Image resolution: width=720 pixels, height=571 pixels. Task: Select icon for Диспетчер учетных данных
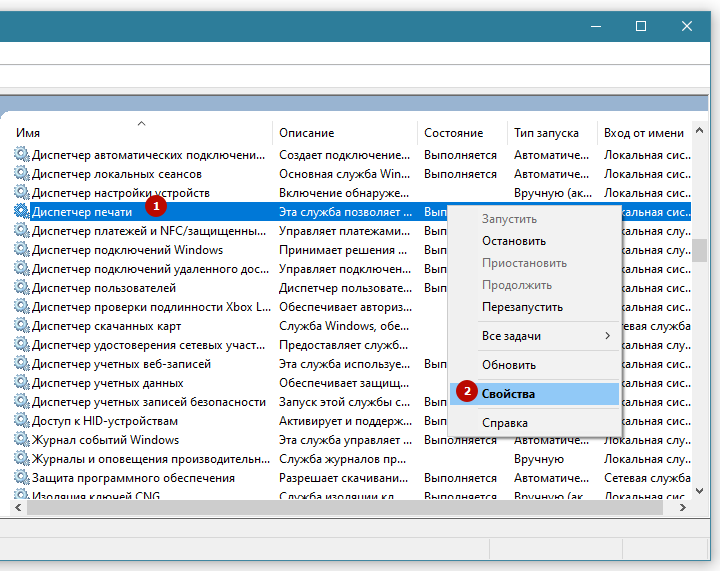(x=21, y=383)
